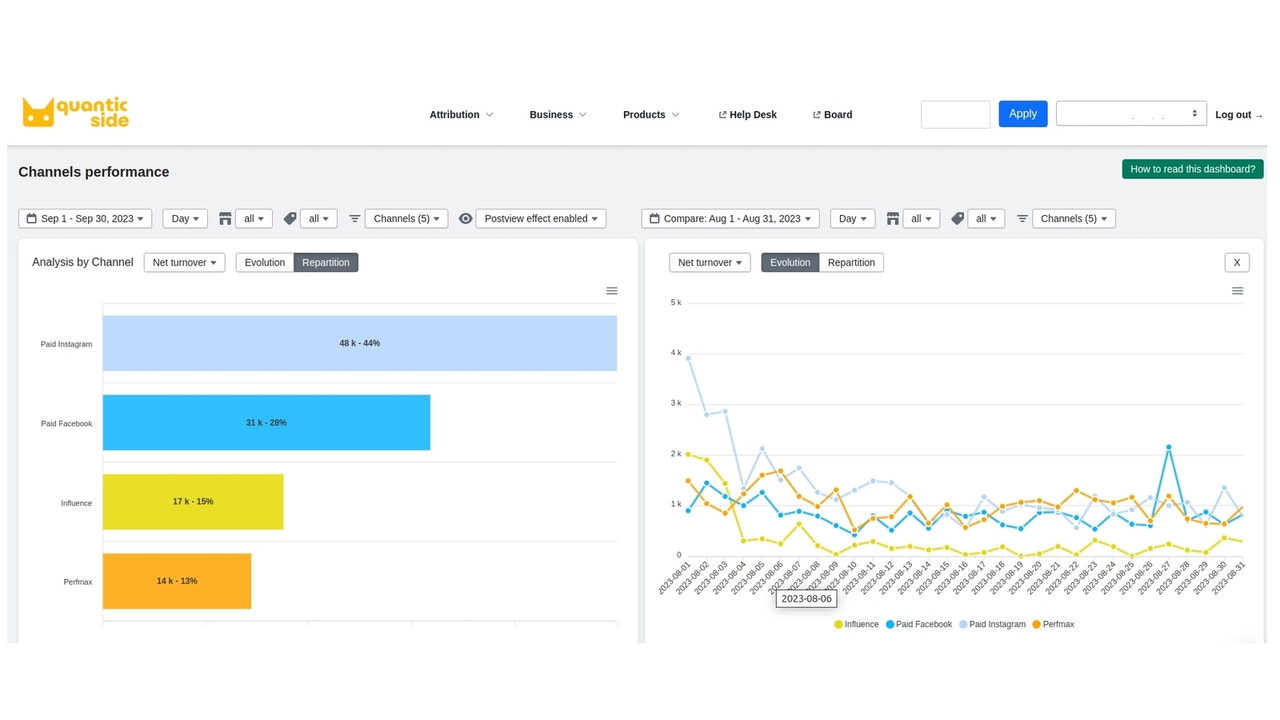Open the How to read this dashboard link
Screen dimensions: 1280x720
(1192, 168)
